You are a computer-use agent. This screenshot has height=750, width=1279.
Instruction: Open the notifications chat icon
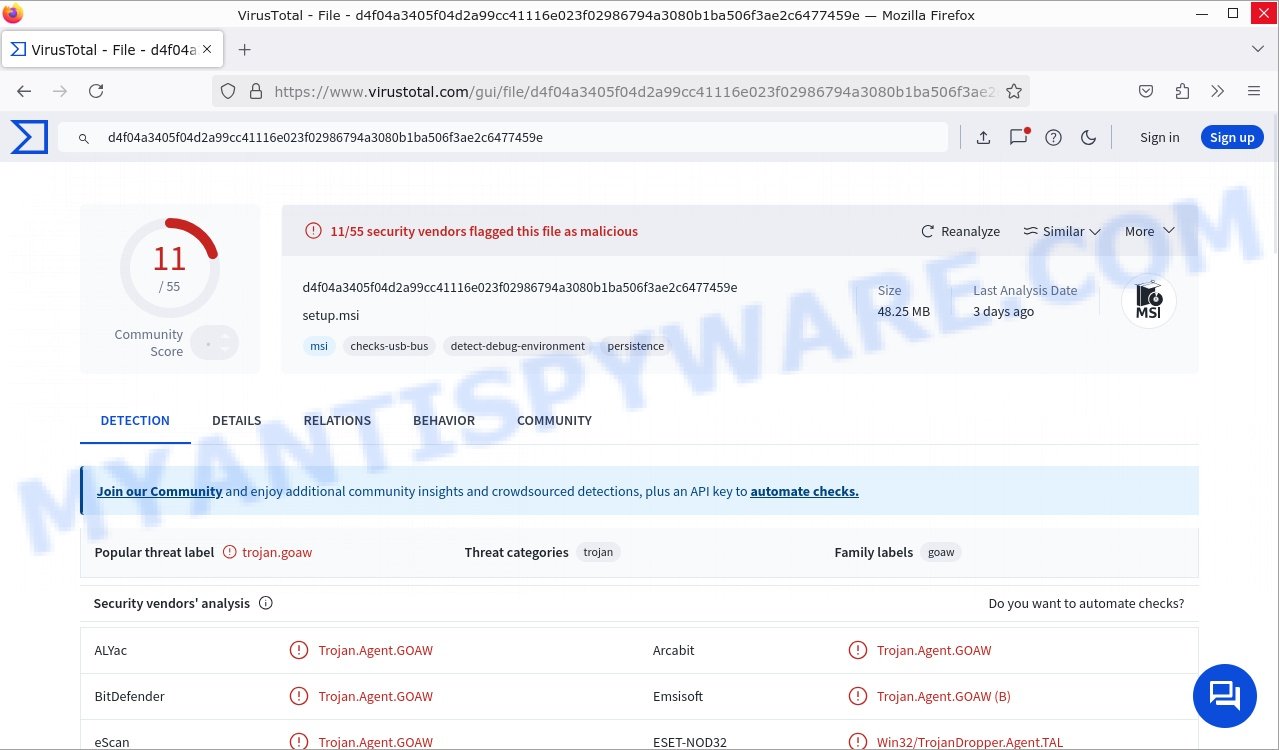[1018, 138]
